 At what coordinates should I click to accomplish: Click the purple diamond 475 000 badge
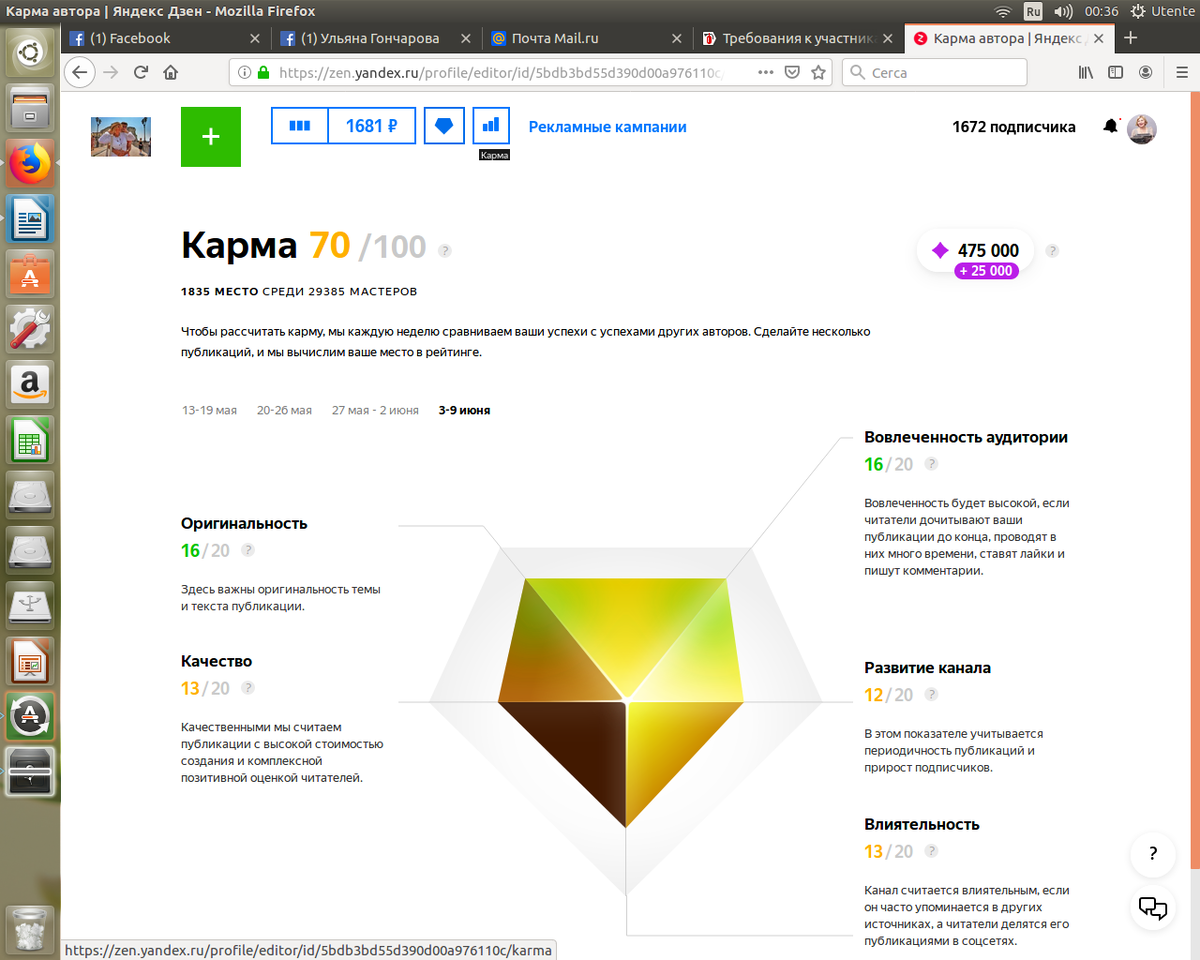pyautogui.click(x=975, y=251)
